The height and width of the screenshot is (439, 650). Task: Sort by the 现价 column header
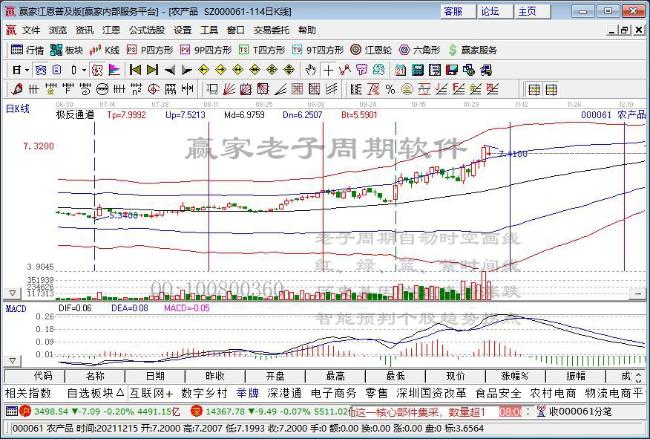coord(455,376)
